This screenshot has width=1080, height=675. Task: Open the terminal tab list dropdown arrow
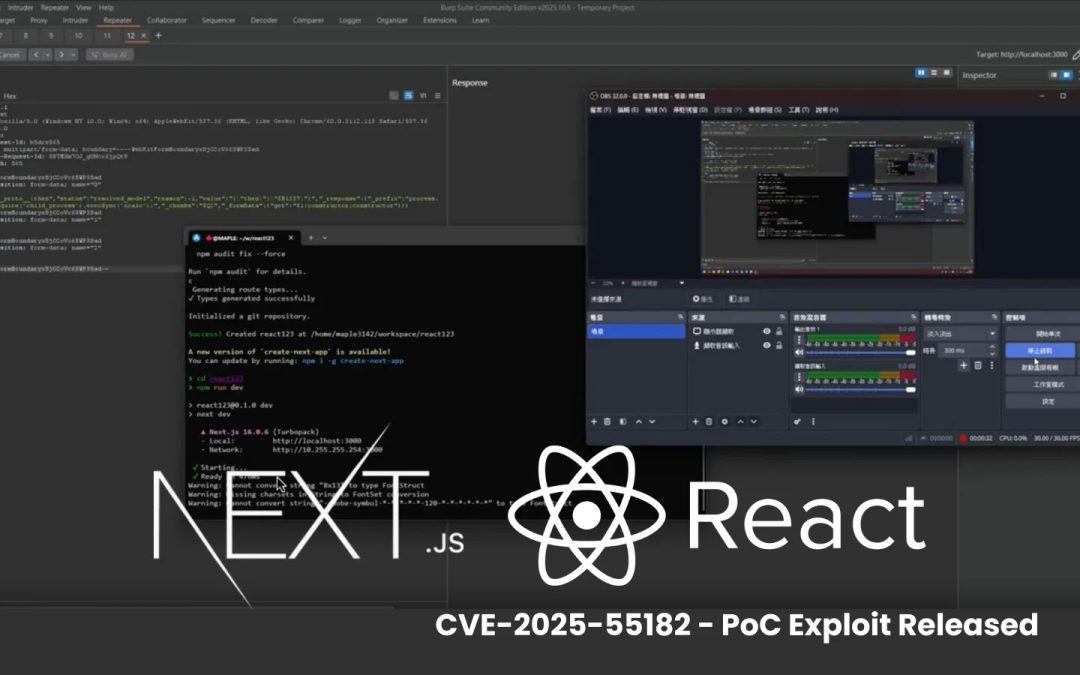pyautogui.click(x=327, y=238)
